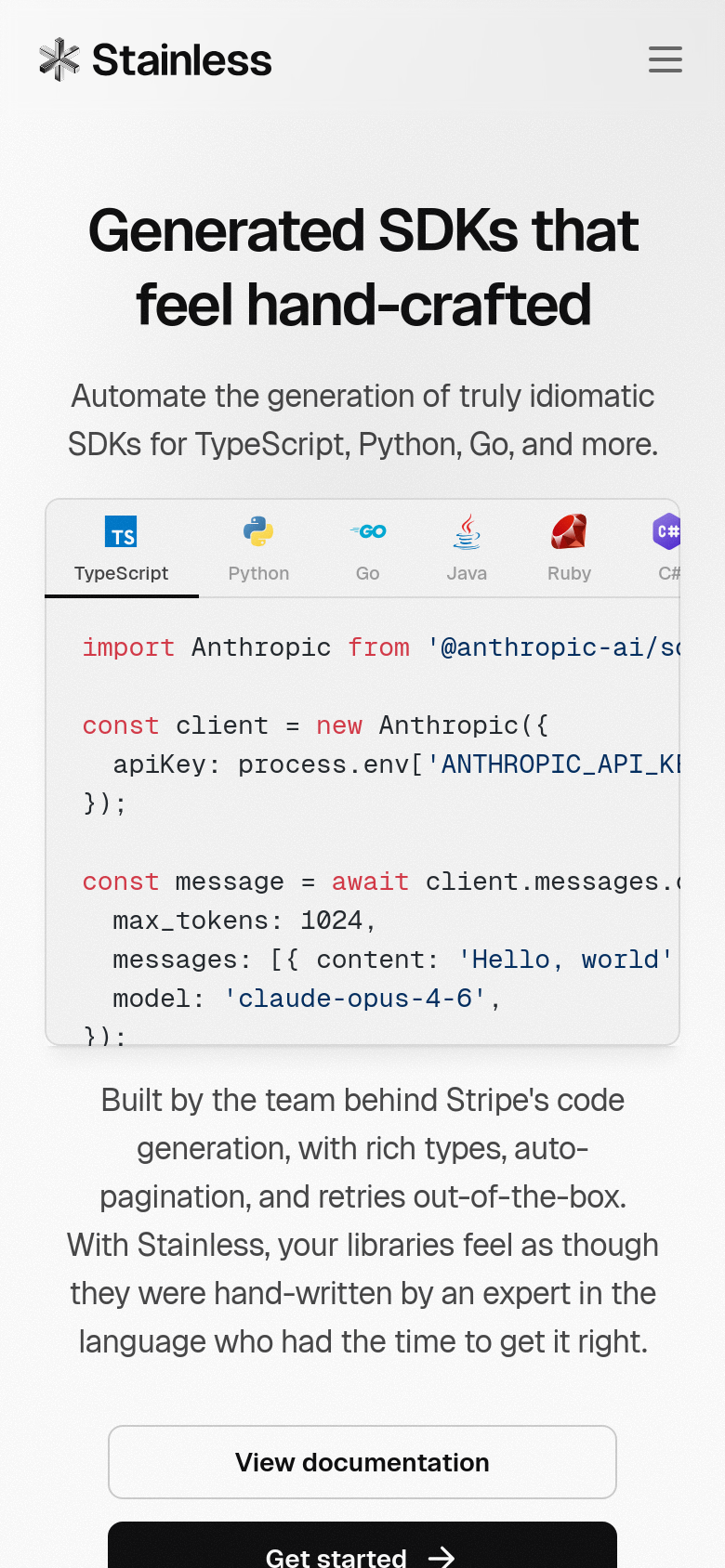Click the Java coffee cup icon
725x1568 pixels.
tap(467, 531)
